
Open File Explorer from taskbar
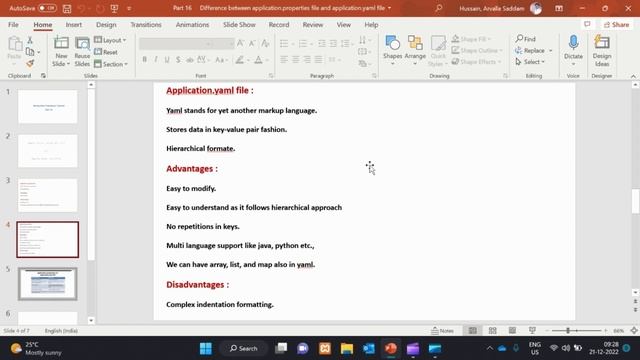coord(347,349)
